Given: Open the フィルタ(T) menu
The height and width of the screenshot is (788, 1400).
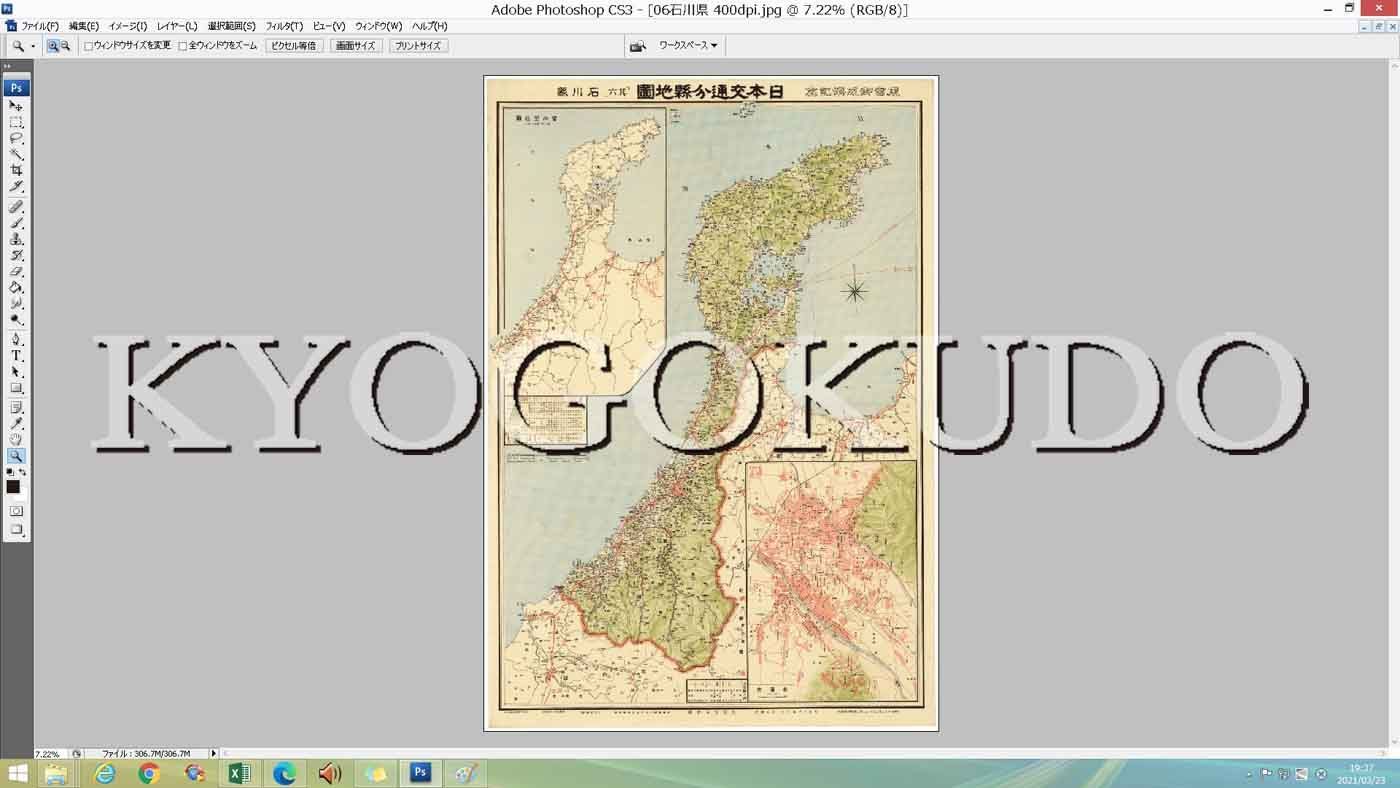Looking at the screenshot, I should 284,26.
